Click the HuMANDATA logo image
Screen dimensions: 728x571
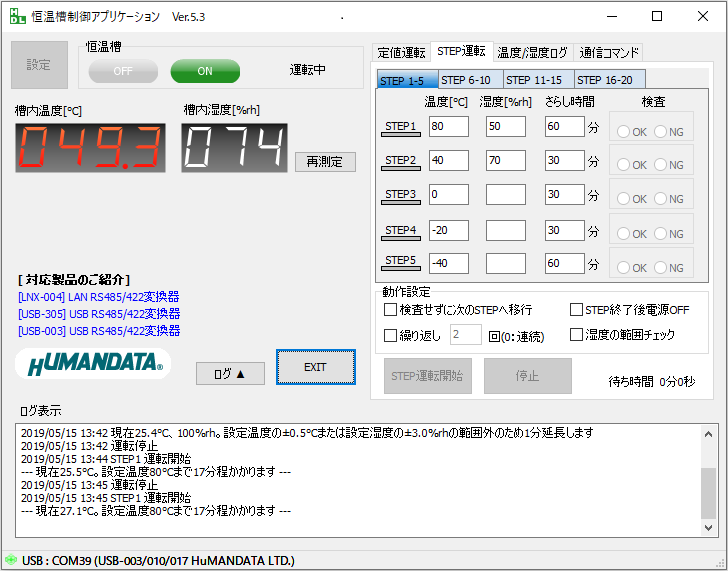pyautogui.click(x=93, y=365)
